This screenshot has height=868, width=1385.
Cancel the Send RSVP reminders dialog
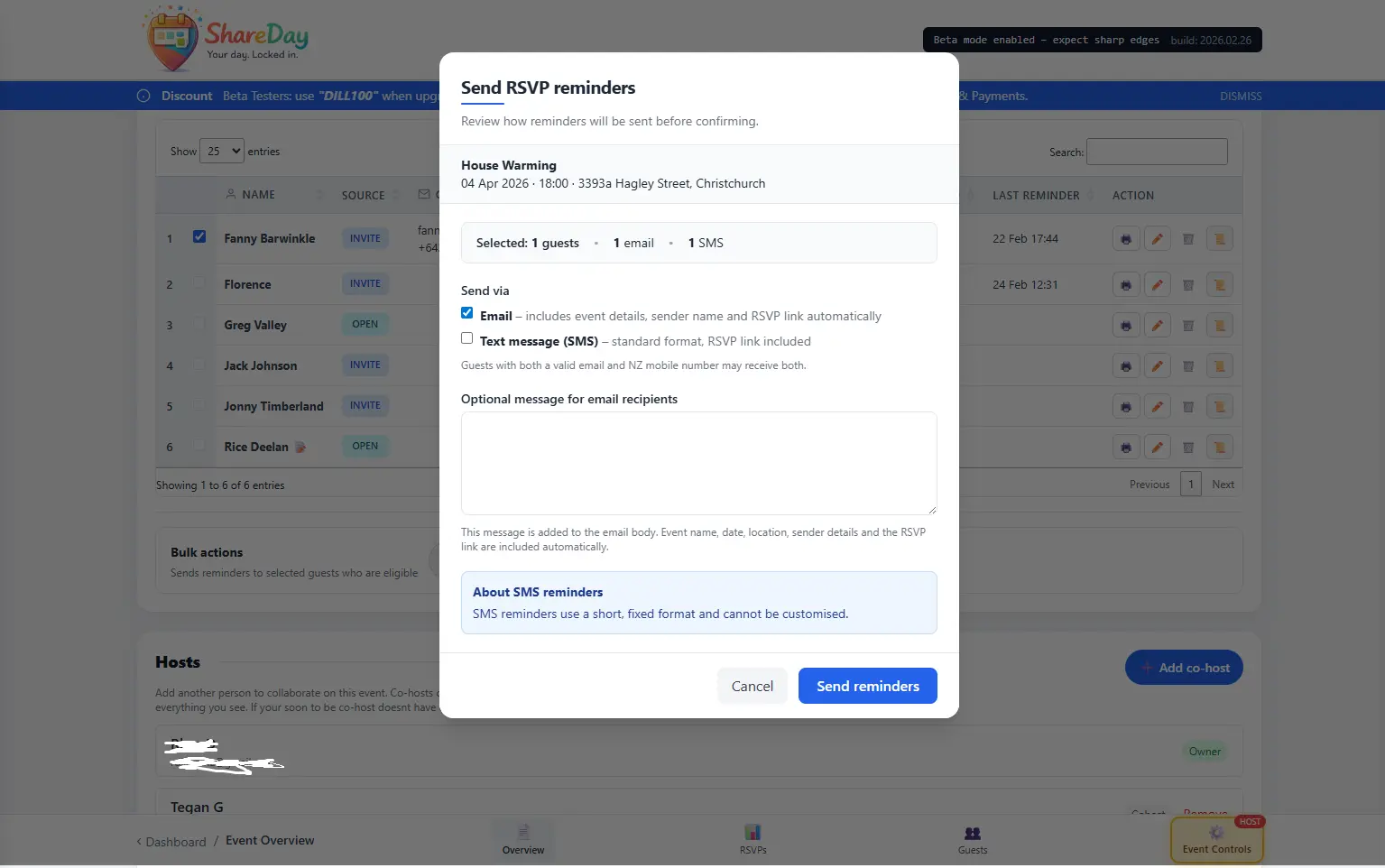pyautogui.click(x=753, y=686)
